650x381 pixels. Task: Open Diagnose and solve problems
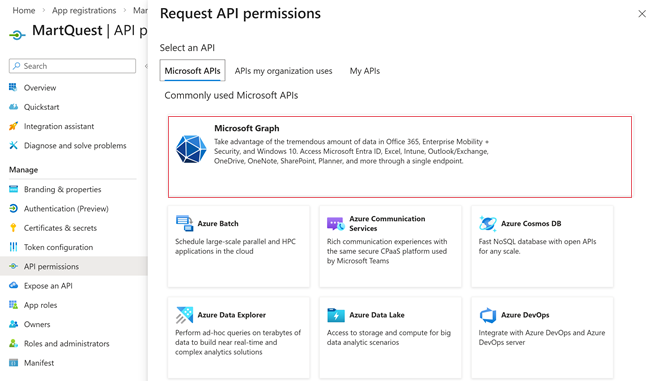[74, 145]
